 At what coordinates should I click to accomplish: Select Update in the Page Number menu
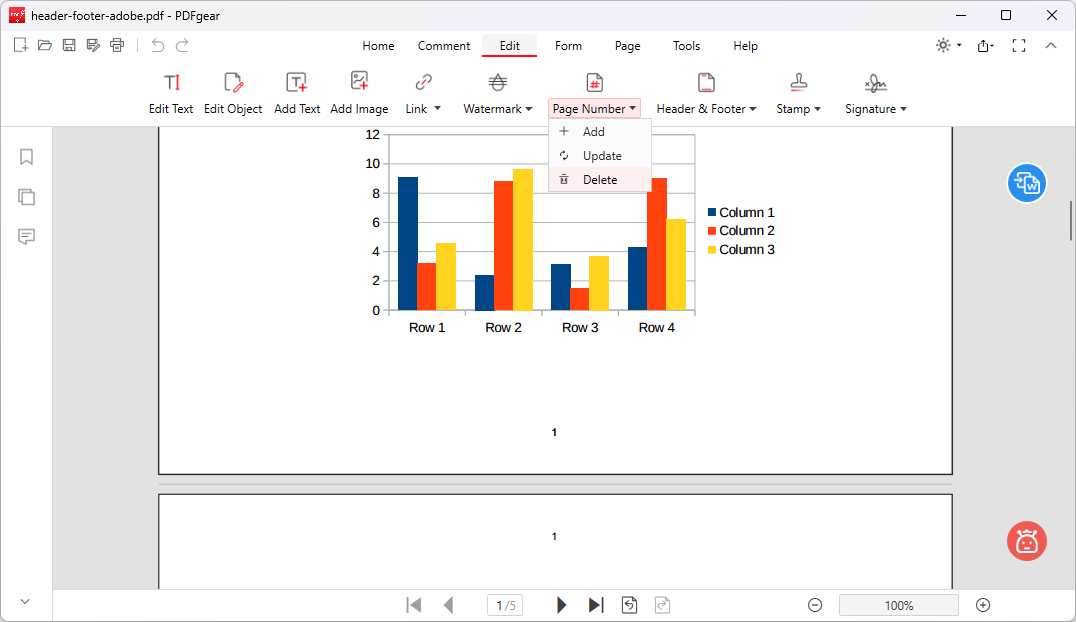pyautogui.click(x=602, y=156)
